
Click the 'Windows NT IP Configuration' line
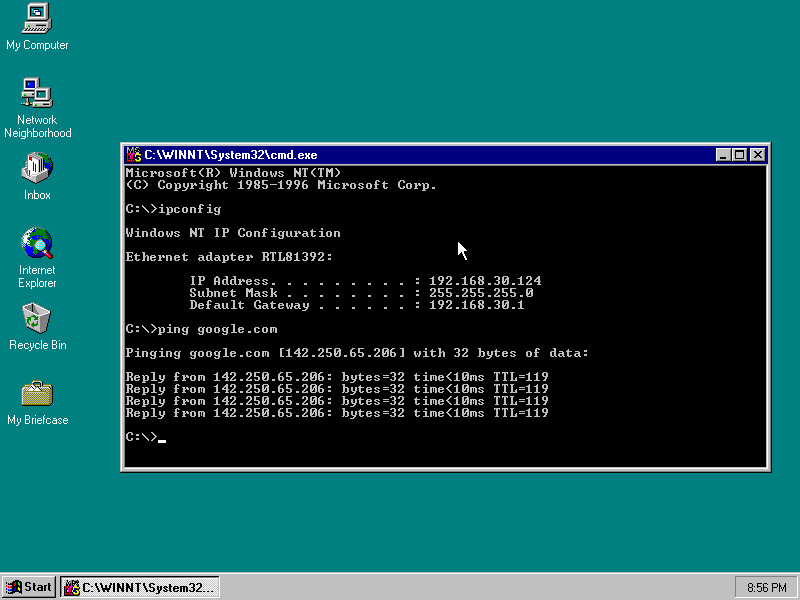point(233,233)
